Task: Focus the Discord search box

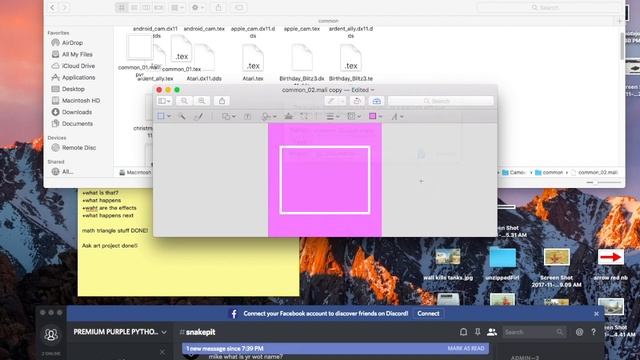Action: [534, 332]
